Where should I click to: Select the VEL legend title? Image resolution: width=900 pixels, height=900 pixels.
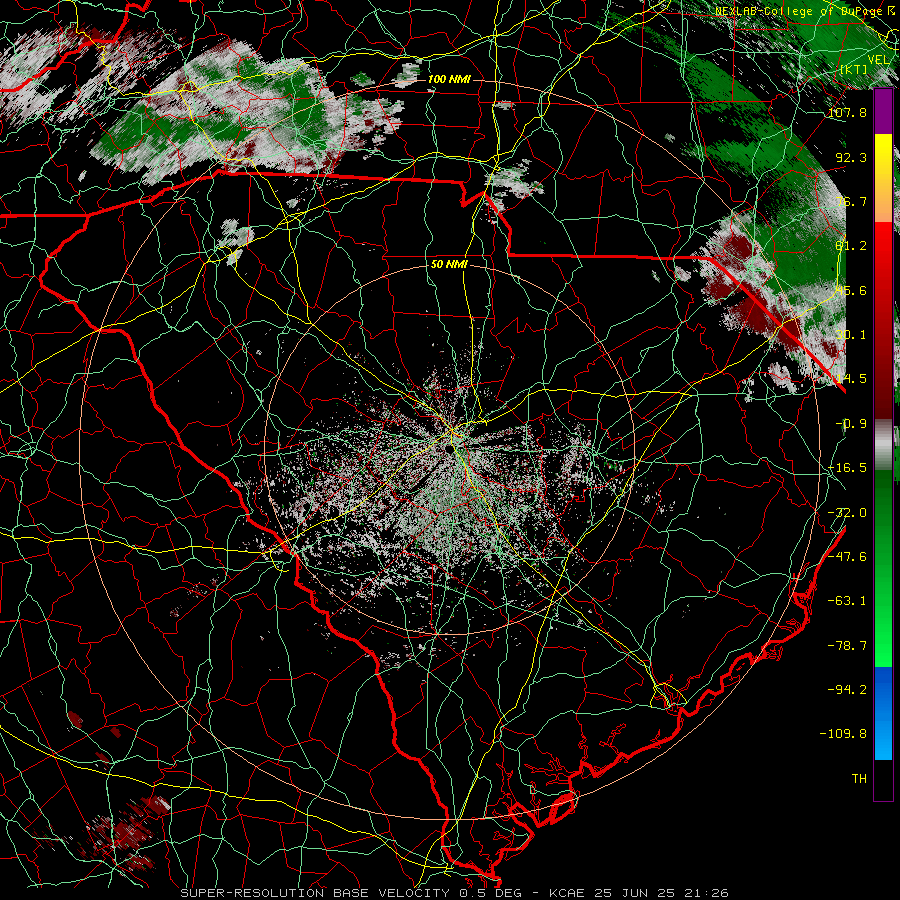click(878, 59)
